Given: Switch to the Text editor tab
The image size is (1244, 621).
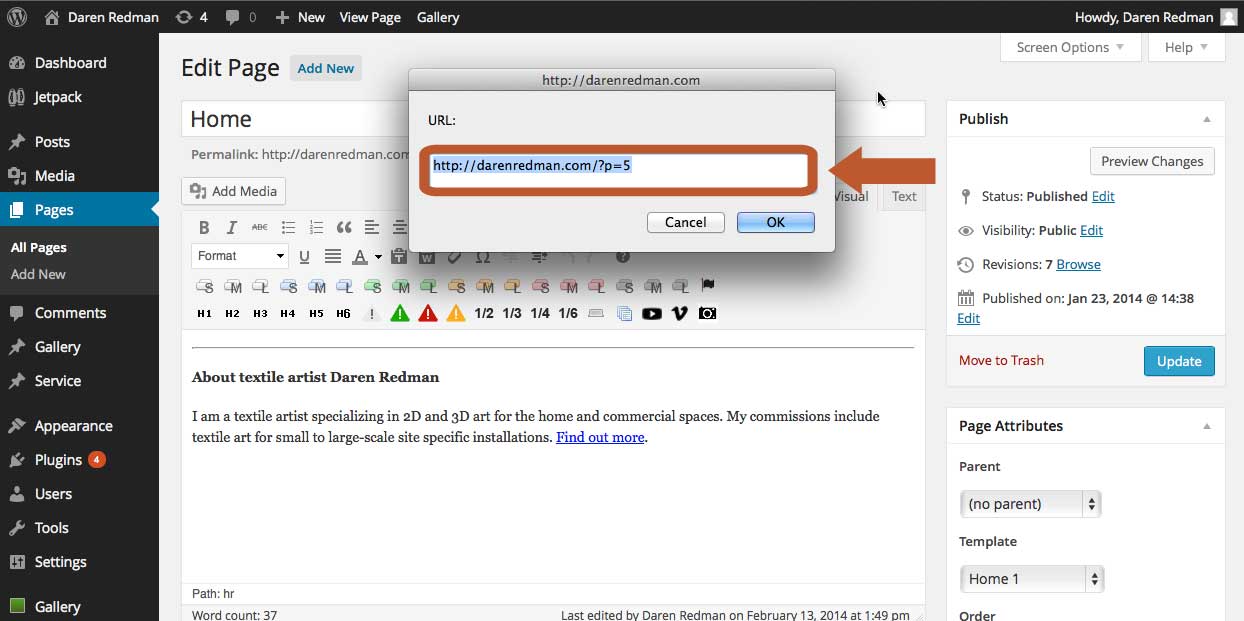Looking at the screenshot, I should click(x=904, y=196).
